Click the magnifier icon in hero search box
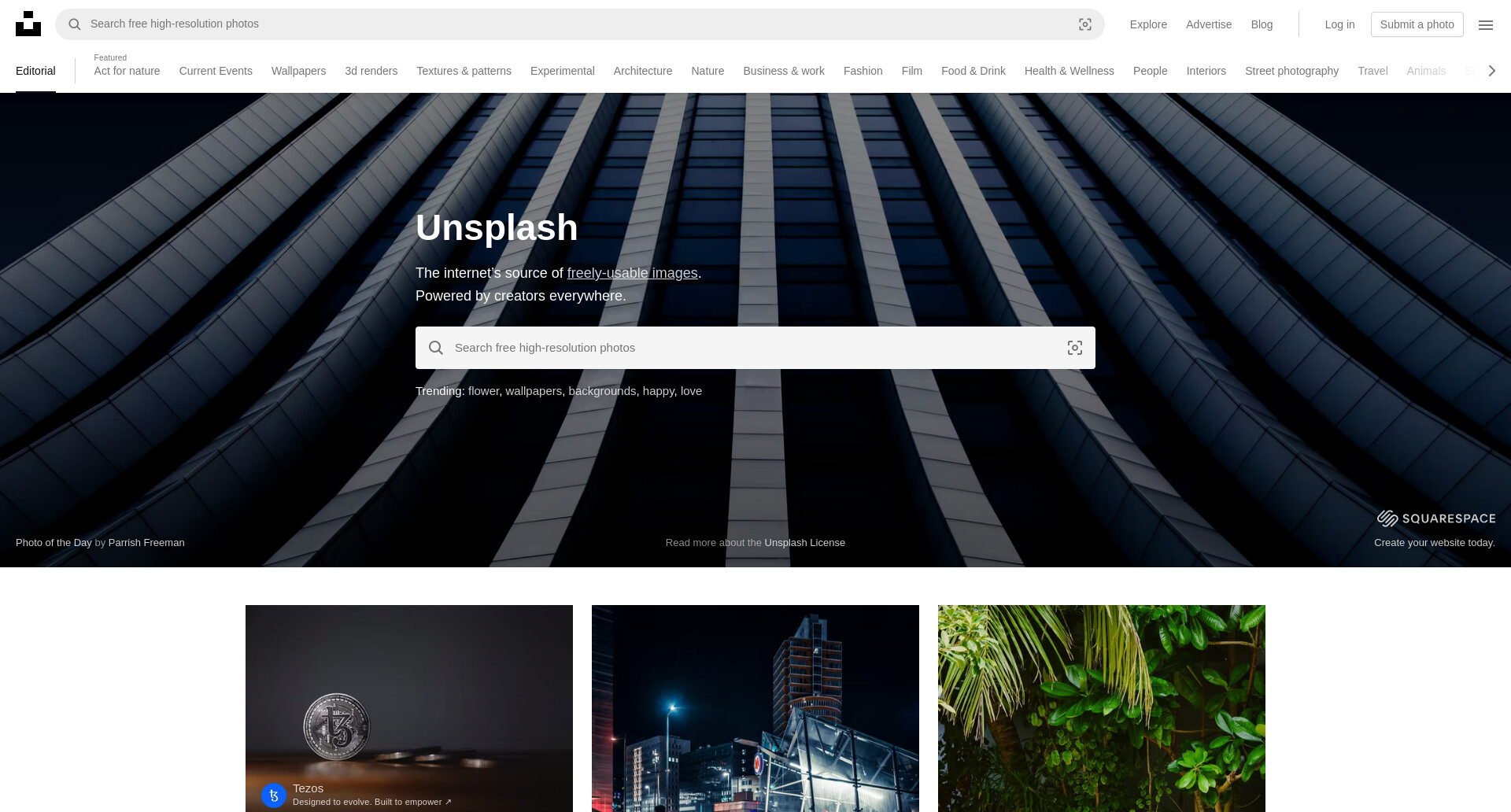This screenshot has height=812, width=1511. click(436, 348)
